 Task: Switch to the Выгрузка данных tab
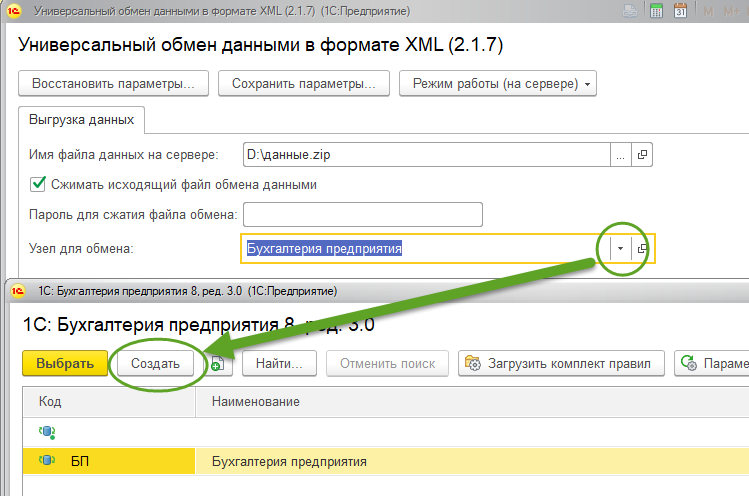(x=81, y=119)
